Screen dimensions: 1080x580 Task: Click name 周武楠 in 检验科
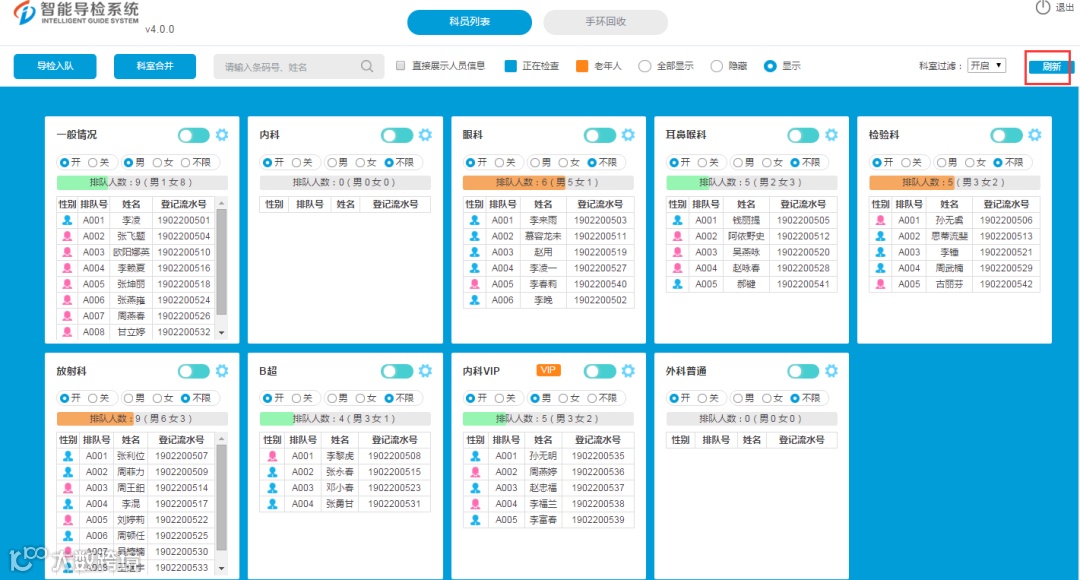949,268
